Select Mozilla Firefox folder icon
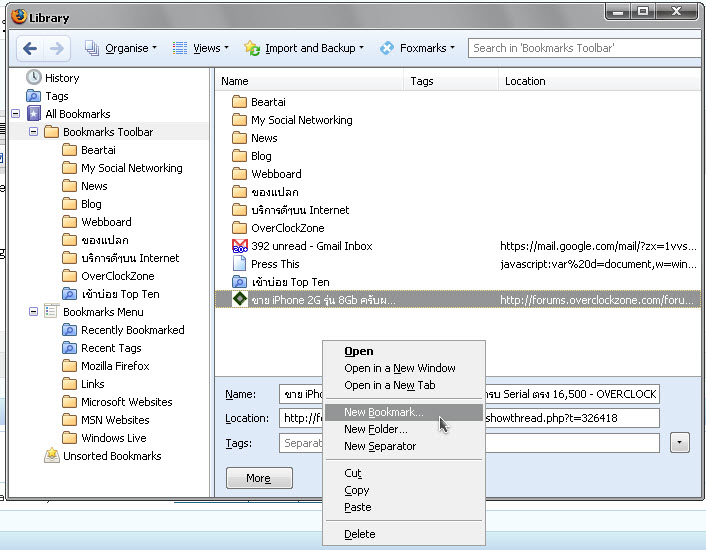Viewport: 706px width, 550px height. 69,366
